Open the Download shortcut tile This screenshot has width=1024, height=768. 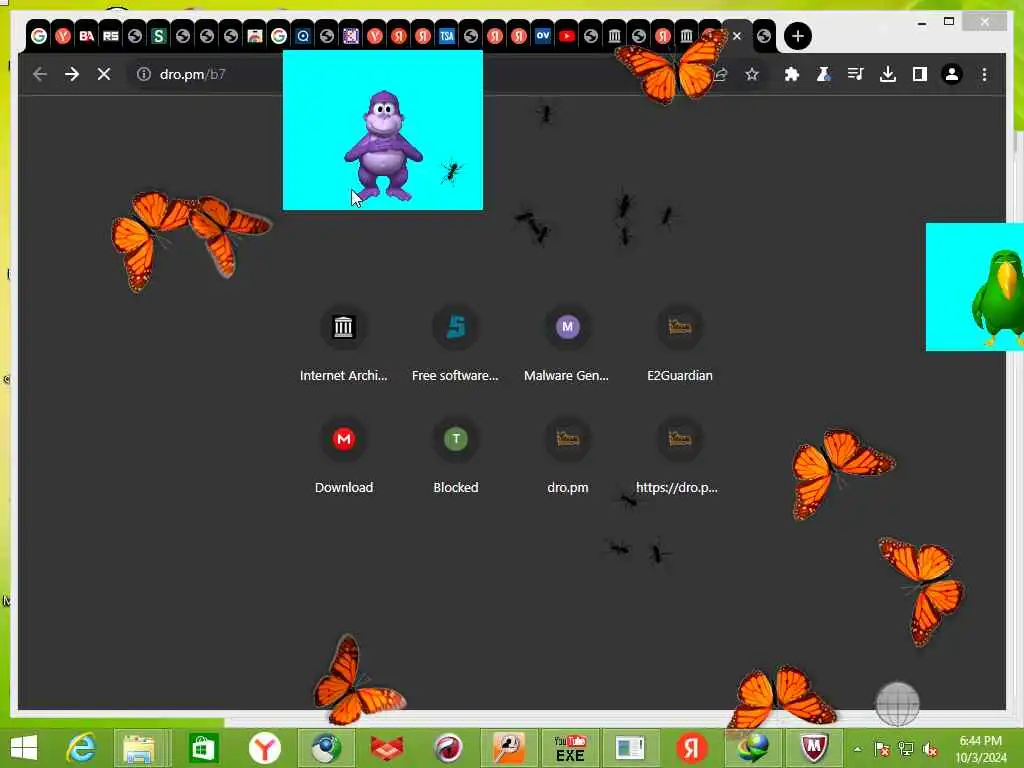(x=344, y=456)
